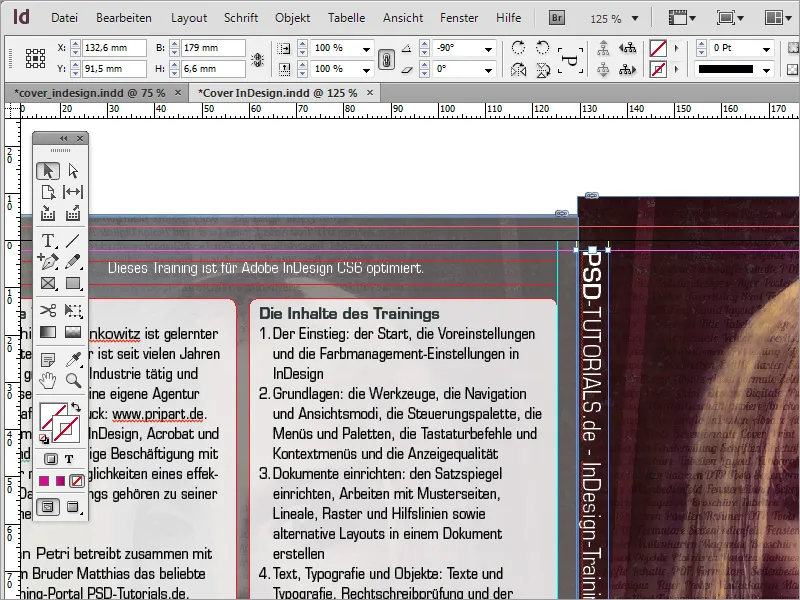This screenshot has height=600, width=800.
Task: Switch to cover_indesign.indd @ 75 % tab
Action: pyautogui.click(x=90, y=93)
